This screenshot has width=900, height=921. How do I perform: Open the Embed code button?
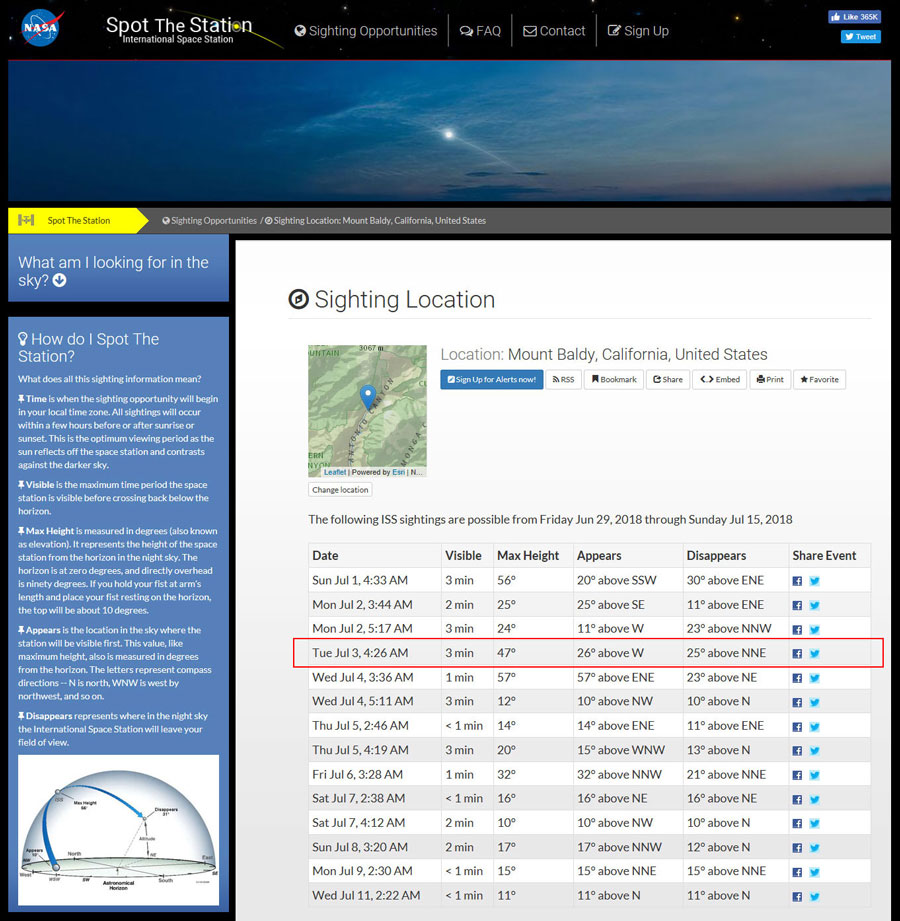[x=720, y=380]
